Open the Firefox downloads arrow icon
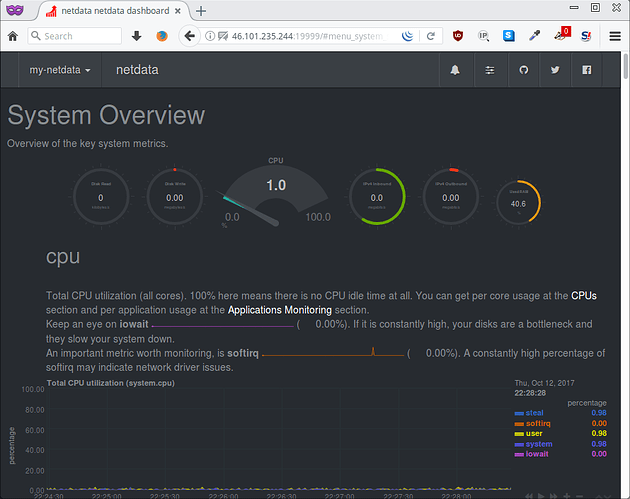 pyautogui.click(x=137, y=35)
